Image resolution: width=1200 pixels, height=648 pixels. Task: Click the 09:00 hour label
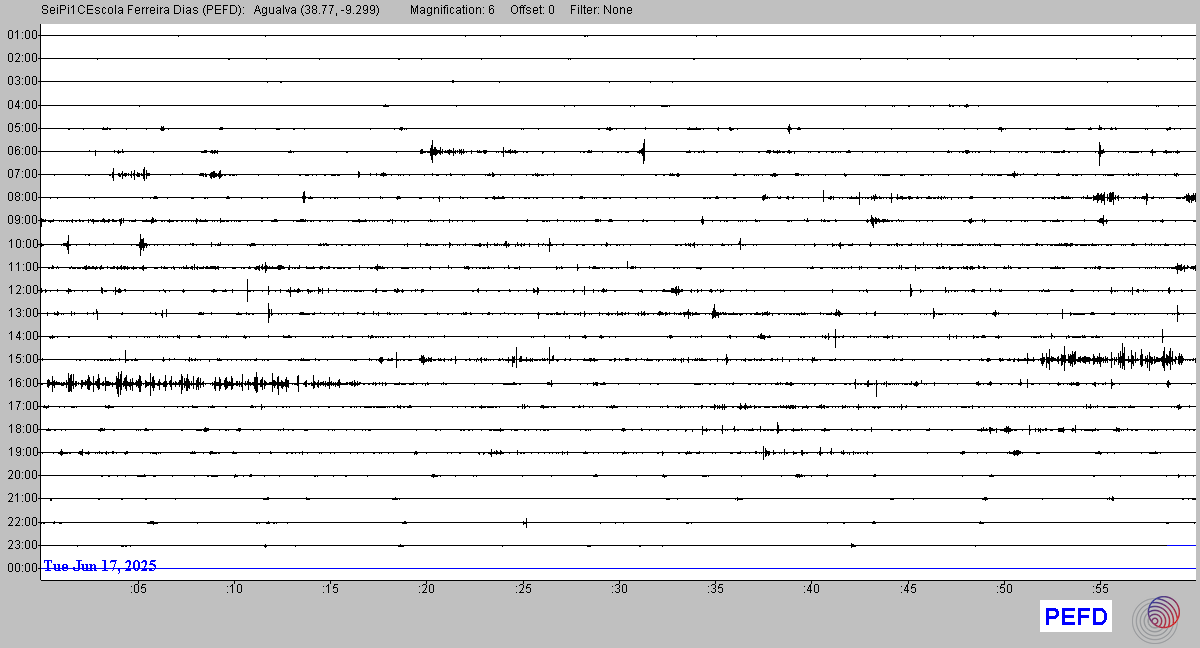pyautogui.click(x=22, y=220)
